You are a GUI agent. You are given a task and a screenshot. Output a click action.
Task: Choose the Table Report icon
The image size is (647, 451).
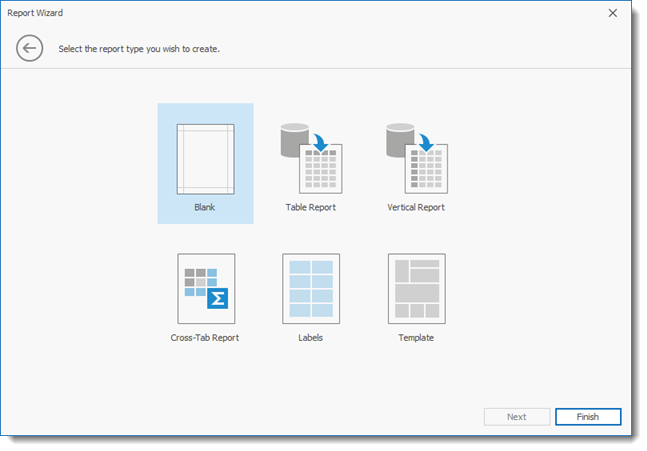click(x=311, y=157)
